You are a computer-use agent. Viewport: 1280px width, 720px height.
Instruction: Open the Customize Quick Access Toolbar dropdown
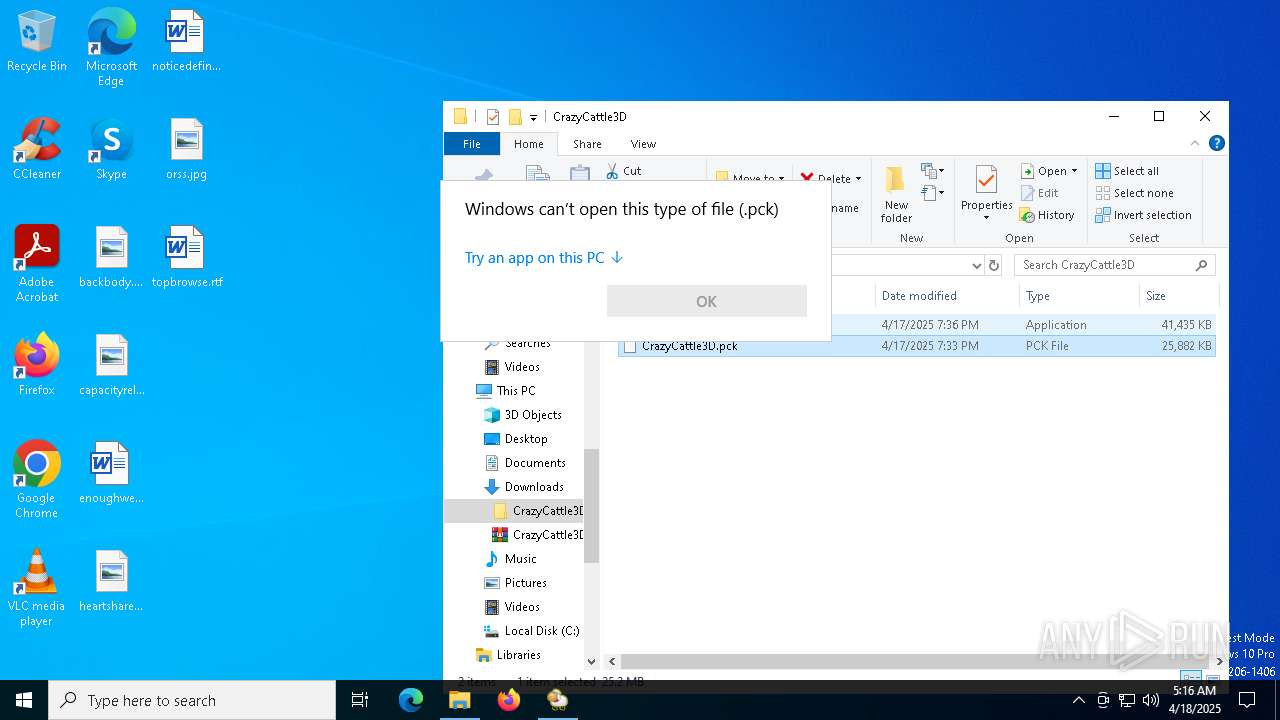[534, 117]
